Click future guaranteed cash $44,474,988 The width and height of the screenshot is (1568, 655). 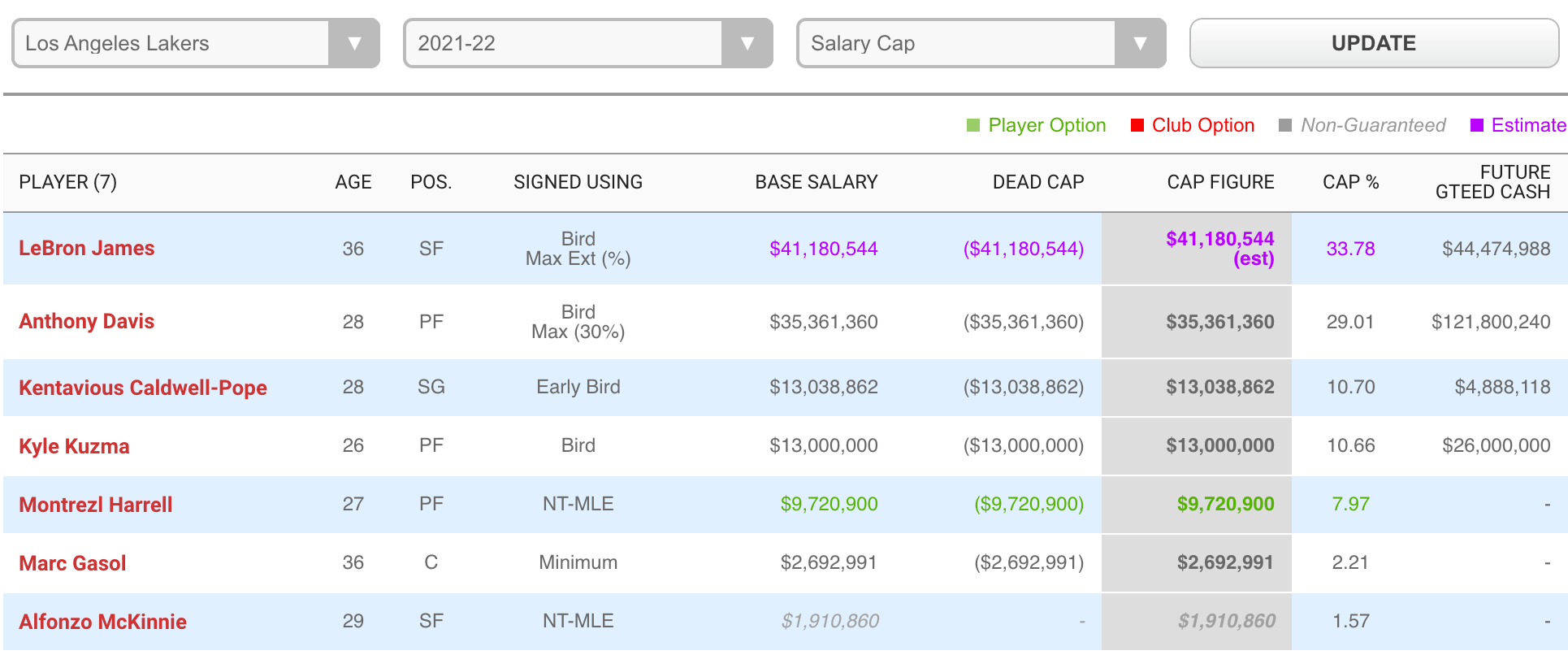[1497, 249]
